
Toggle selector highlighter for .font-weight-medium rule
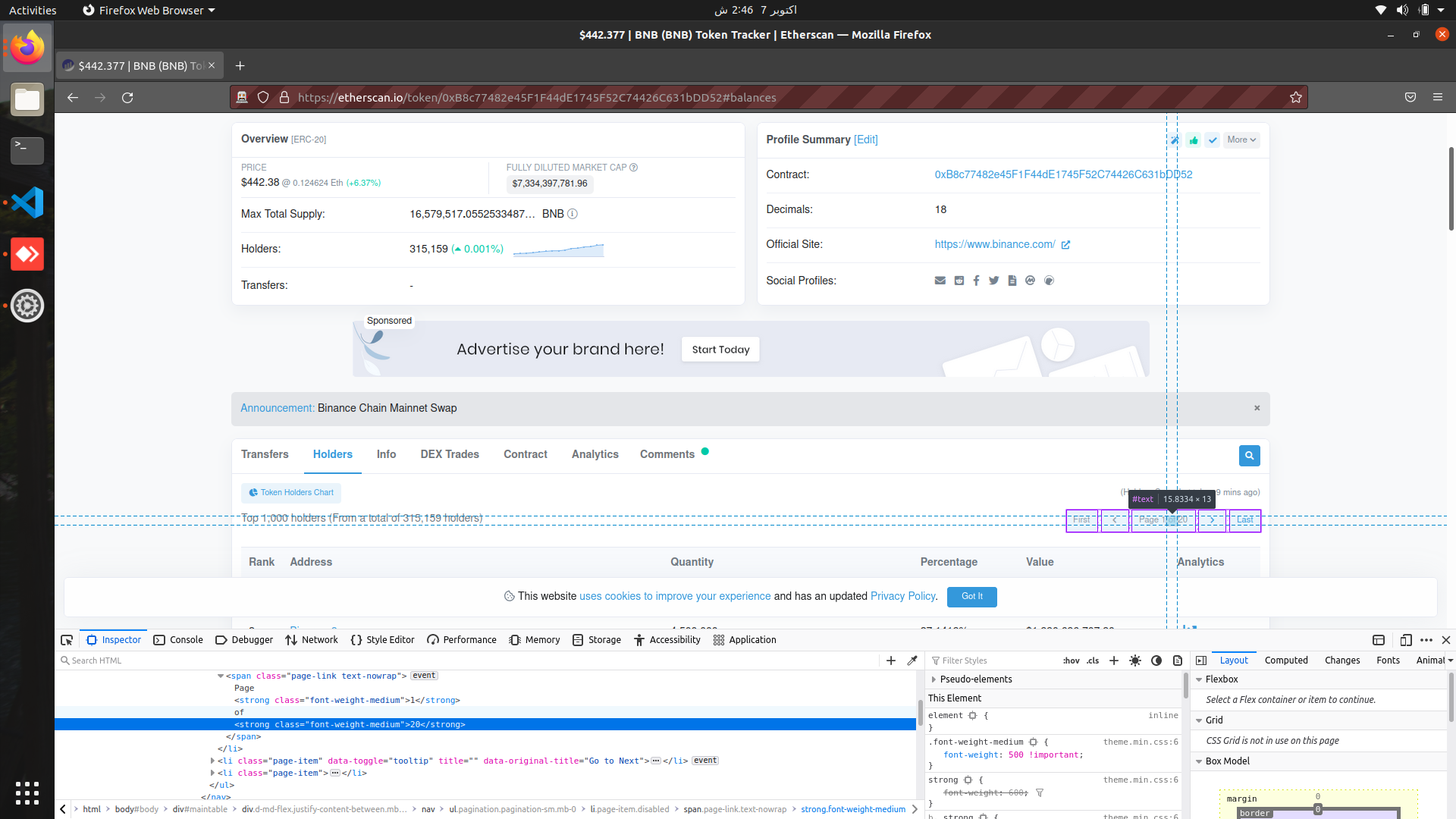tap(1033, 742)
